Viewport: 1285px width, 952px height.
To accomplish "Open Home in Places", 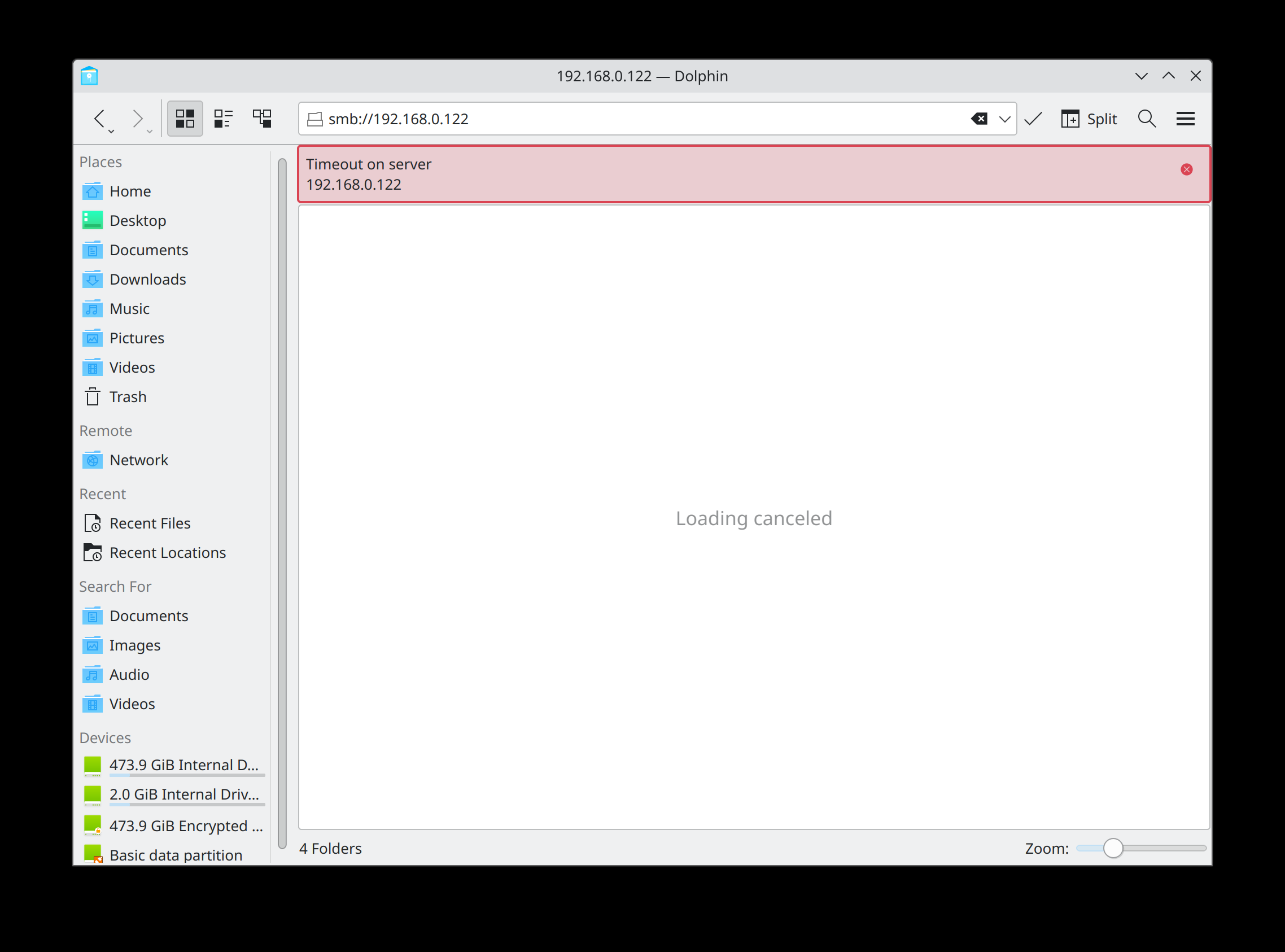I will 173,191.
